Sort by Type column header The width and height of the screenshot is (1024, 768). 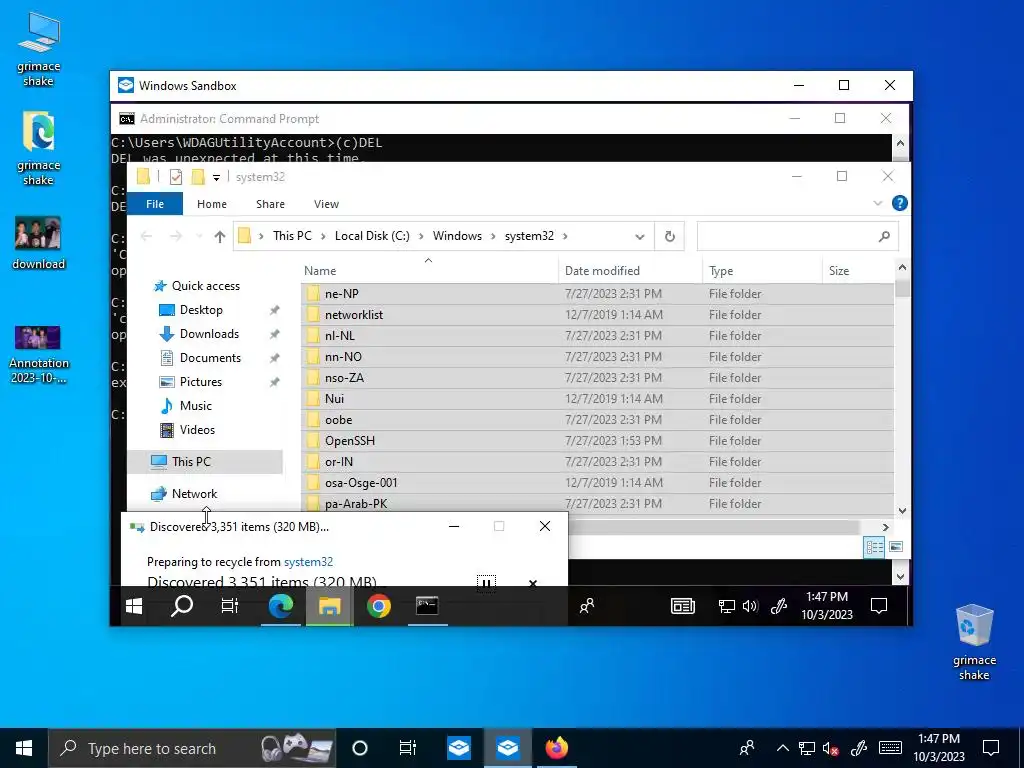[x=763, y=270]
